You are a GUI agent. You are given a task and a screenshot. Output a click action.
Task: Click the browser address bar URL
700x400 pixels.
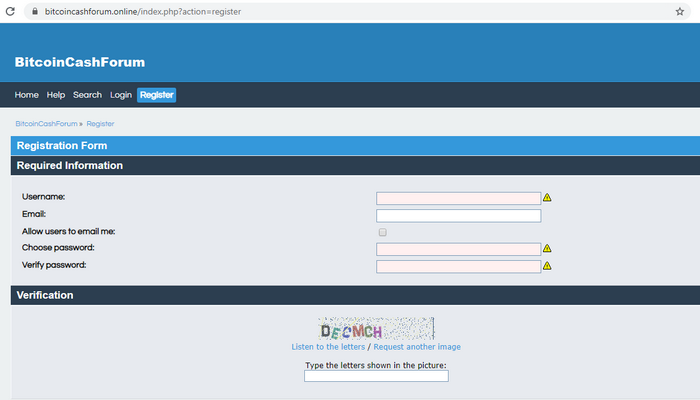click(x=143, y=12)
